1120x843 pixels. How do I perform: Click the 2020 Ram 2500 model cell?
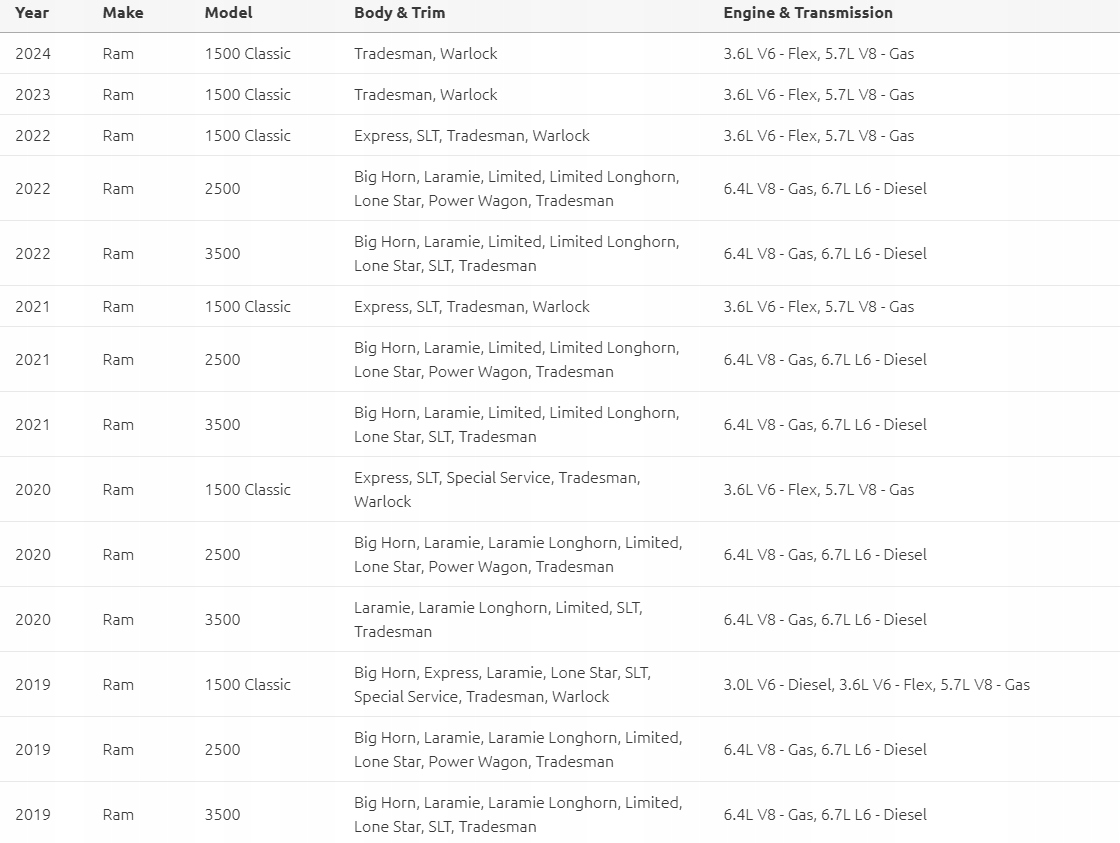223,554
